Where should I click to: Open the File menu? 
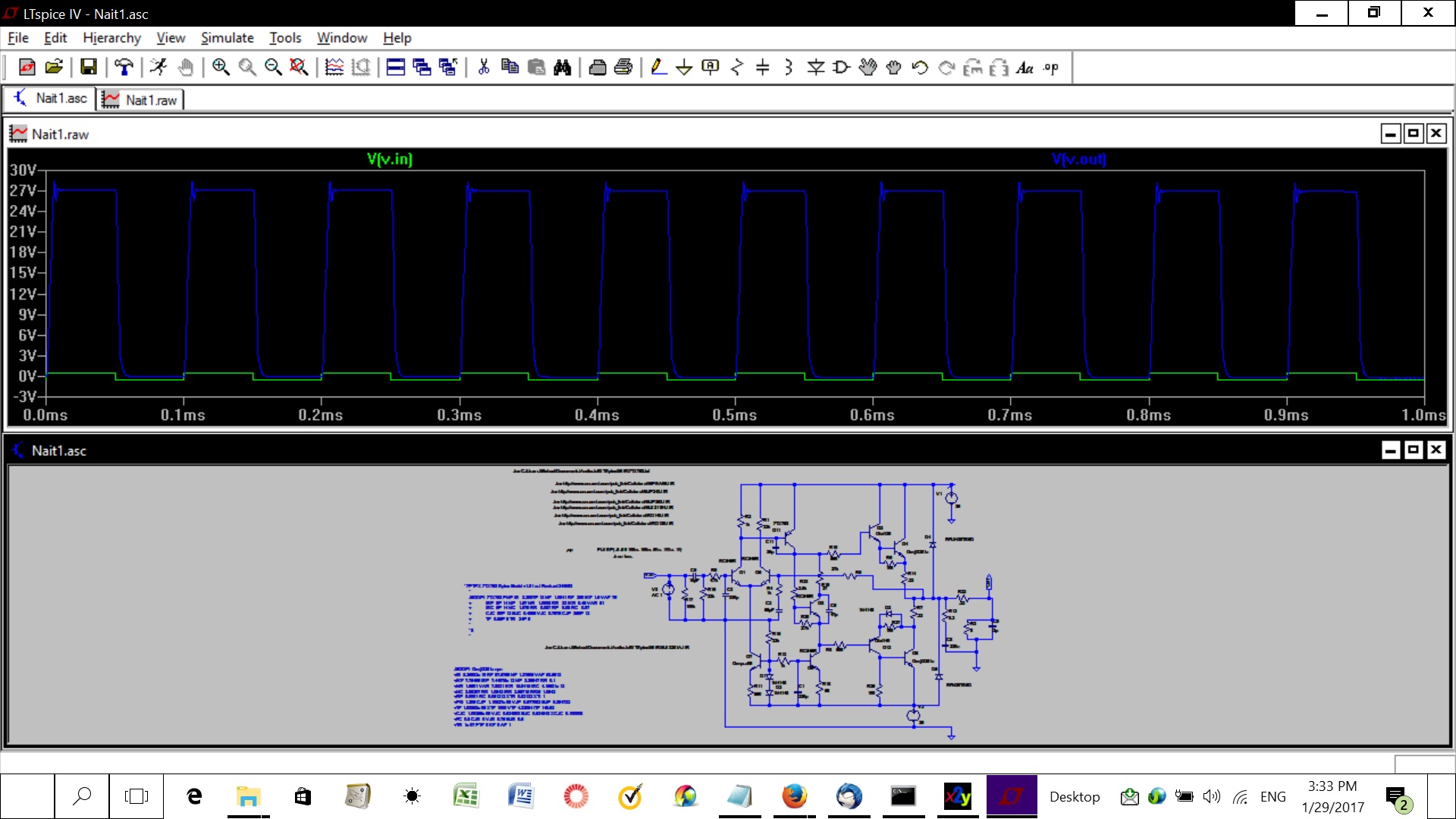18,38
